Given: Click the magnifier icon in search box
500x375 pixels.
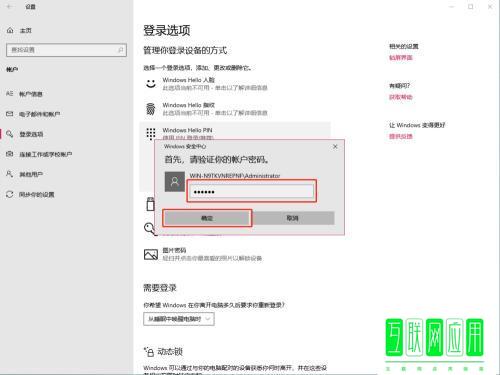Looking at the screenshot, I should point(120,50).
